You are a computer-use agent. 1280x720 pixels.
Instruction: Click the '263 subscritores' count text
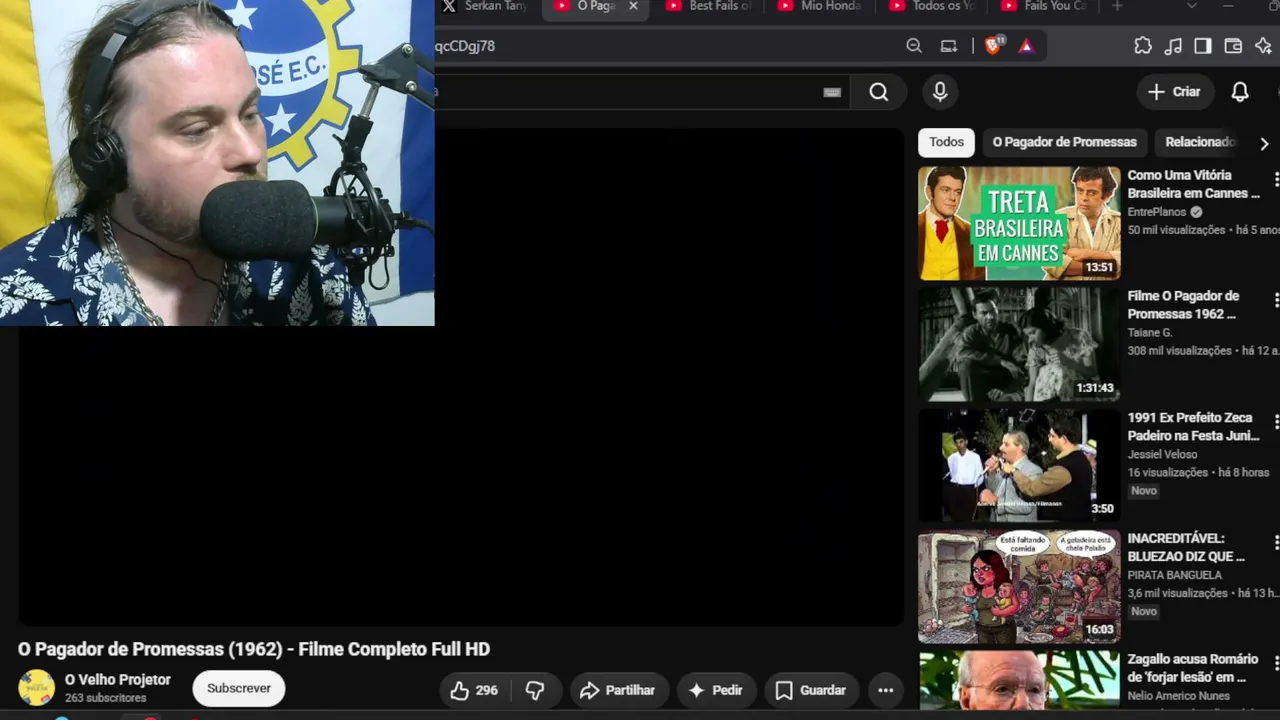(105, 698)
